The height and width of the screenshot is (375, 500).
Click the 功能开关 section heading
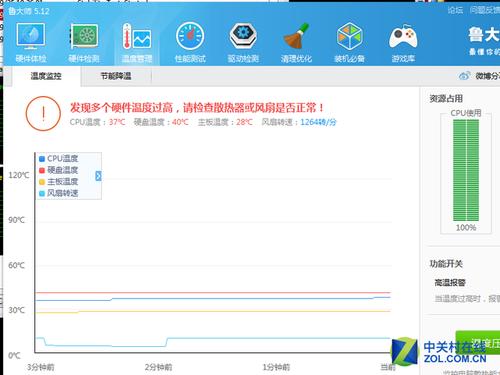click(x=446, y=264)
